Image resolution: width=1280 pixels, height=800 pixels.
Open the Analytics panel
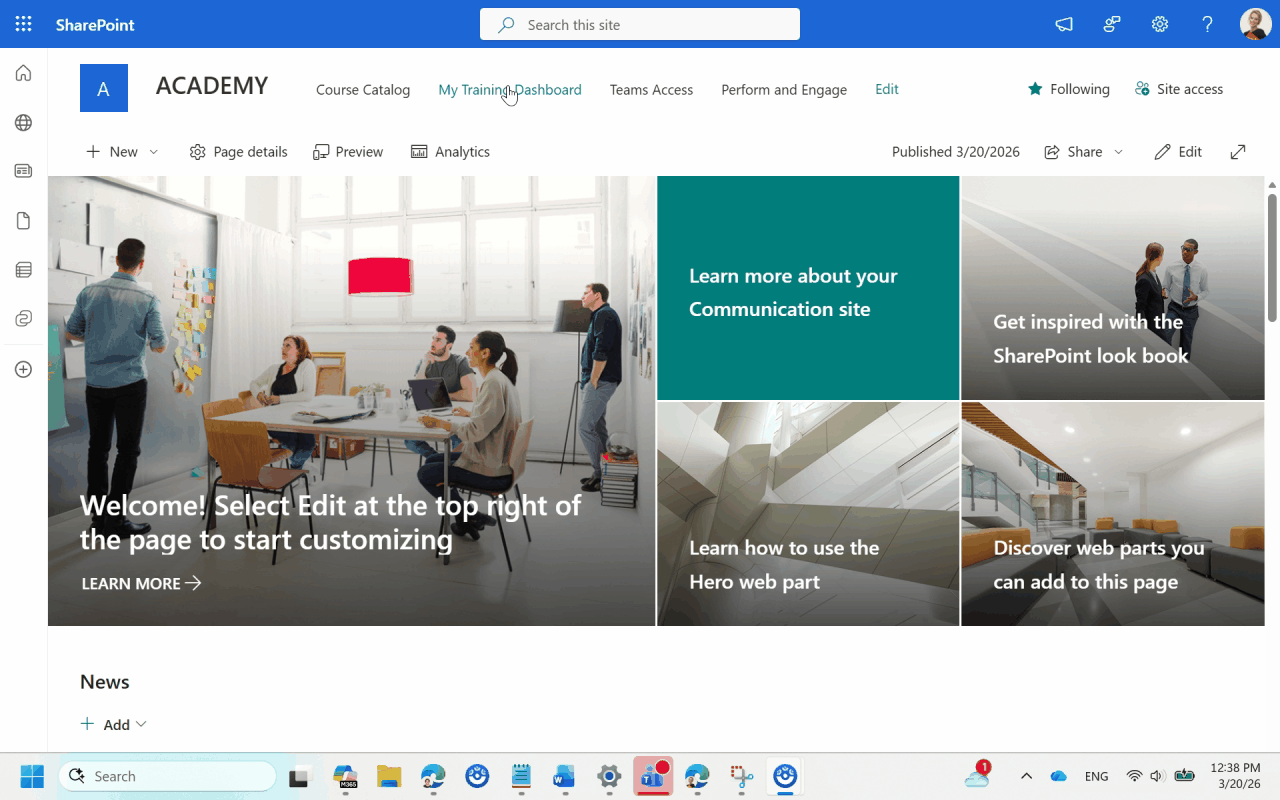click(450, 151)
